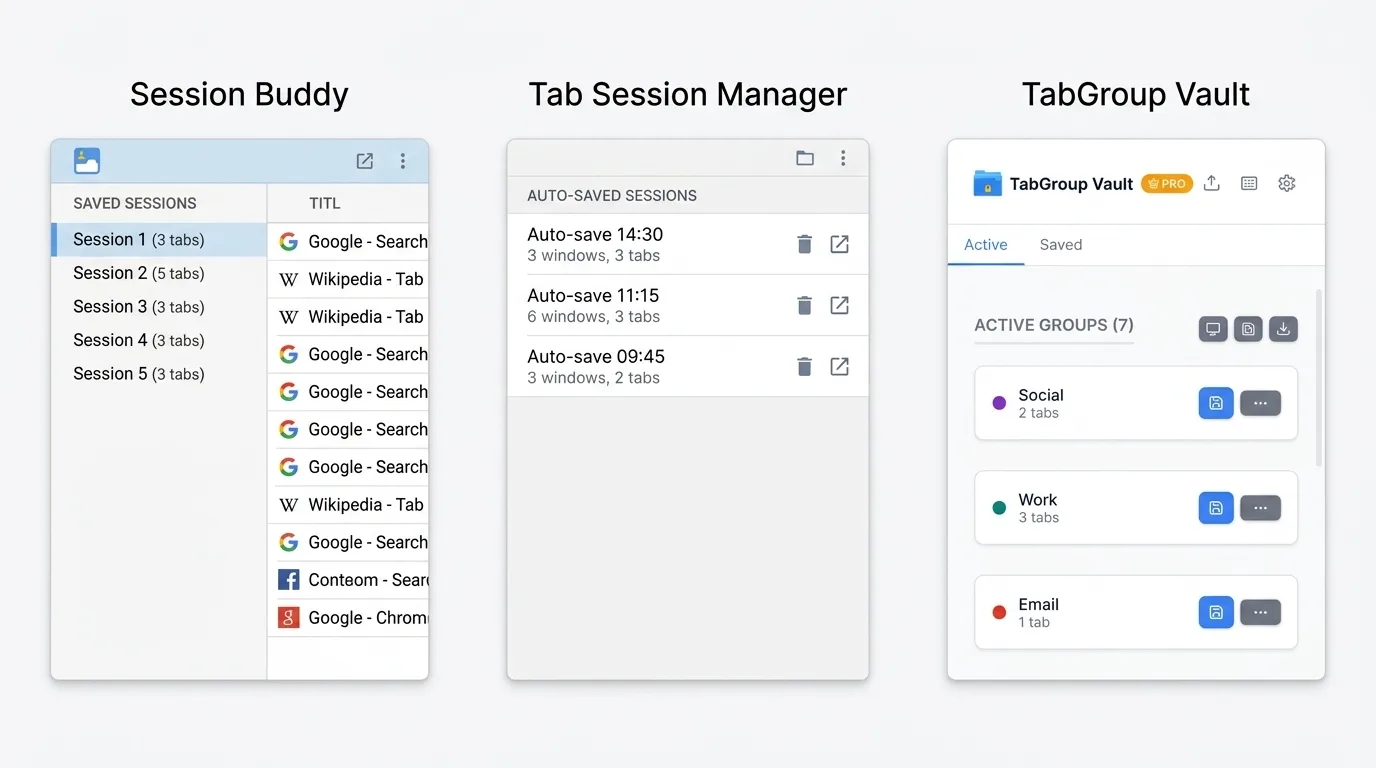
Task: Click the download icon beside Active Groups
Action: coord(1284,328)
